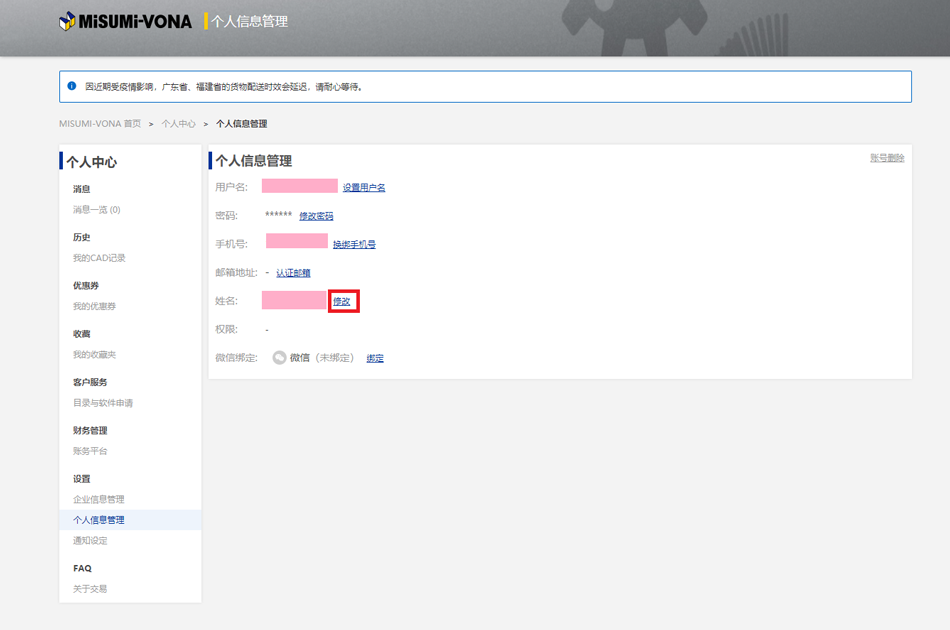This screenshot has width=950, height=630.
Task: Go to 账务平台 in sidebar
Action: click(90, 451)
